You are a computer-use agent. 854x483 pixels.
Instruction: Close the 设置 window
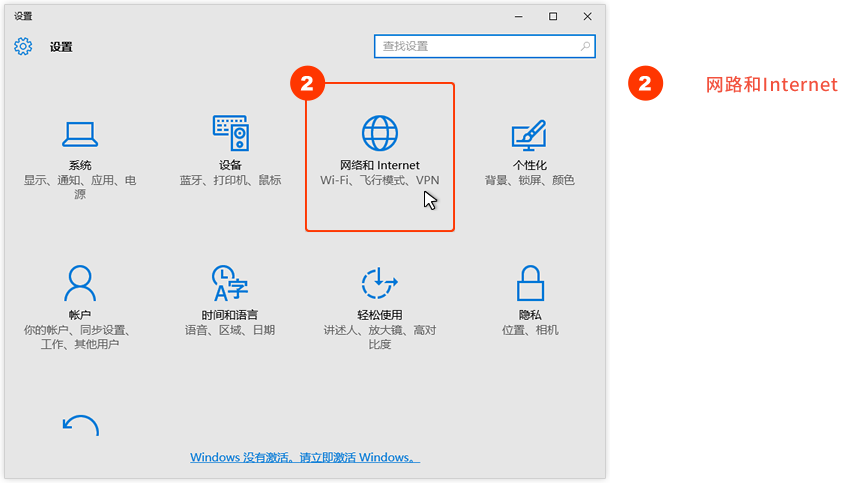[588, 16]
